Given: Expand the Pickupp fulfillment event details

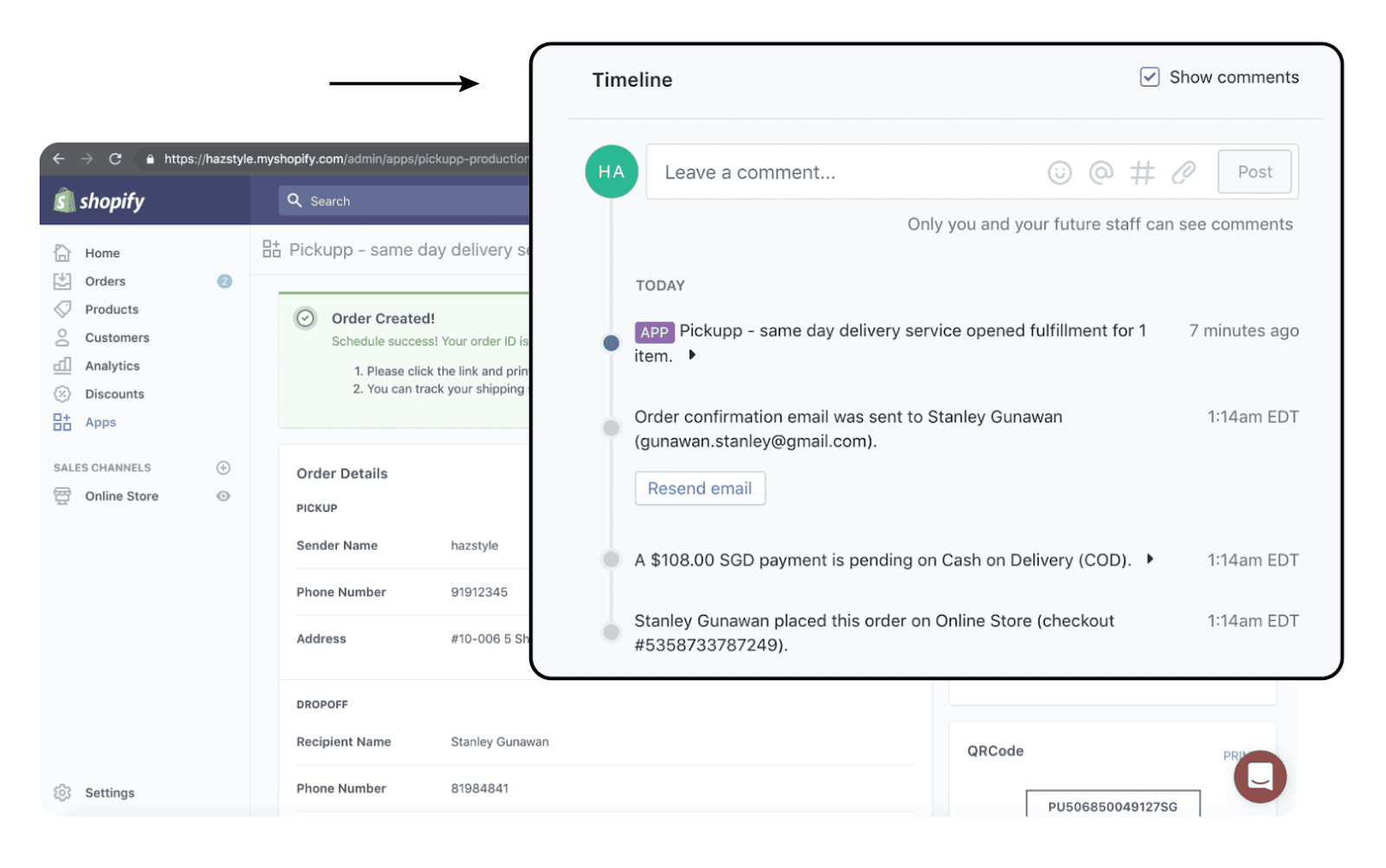Looking at the screenshot, I should click(x=692, y=355).
